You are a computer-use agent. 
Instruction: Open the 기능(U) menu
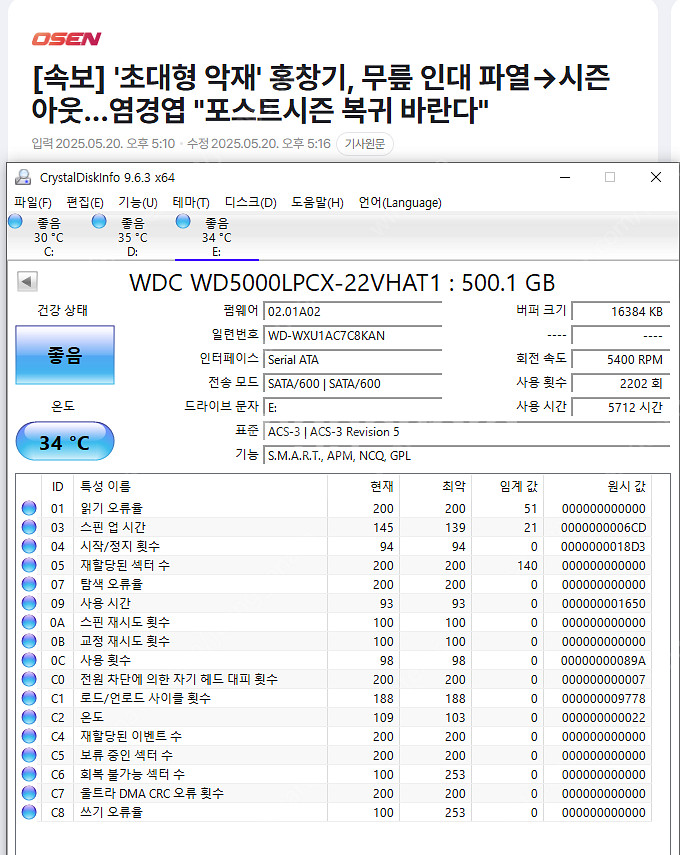[x=138, y=202]
